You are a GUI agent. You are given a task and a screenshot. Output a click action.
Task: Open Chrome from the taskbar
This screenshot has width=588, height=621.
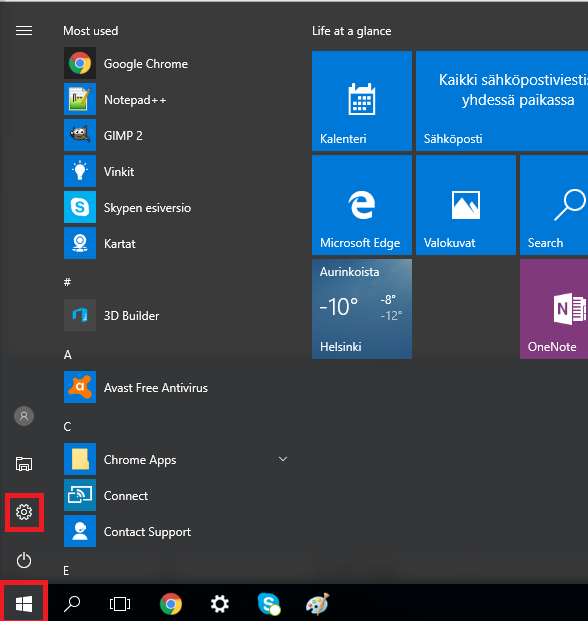(x=171, y=604)
